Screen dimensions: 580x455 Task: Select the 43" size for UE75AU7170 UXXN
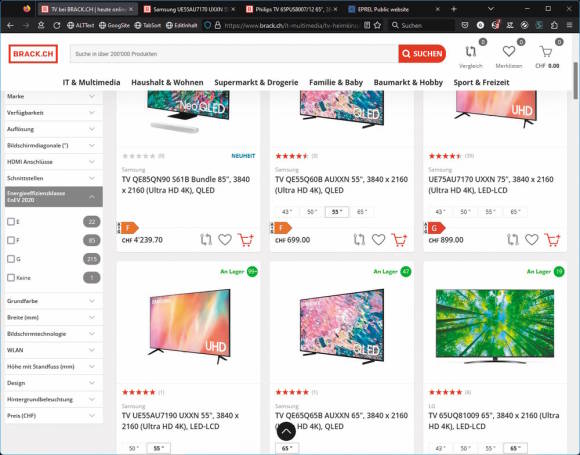(x=440, y=212)
